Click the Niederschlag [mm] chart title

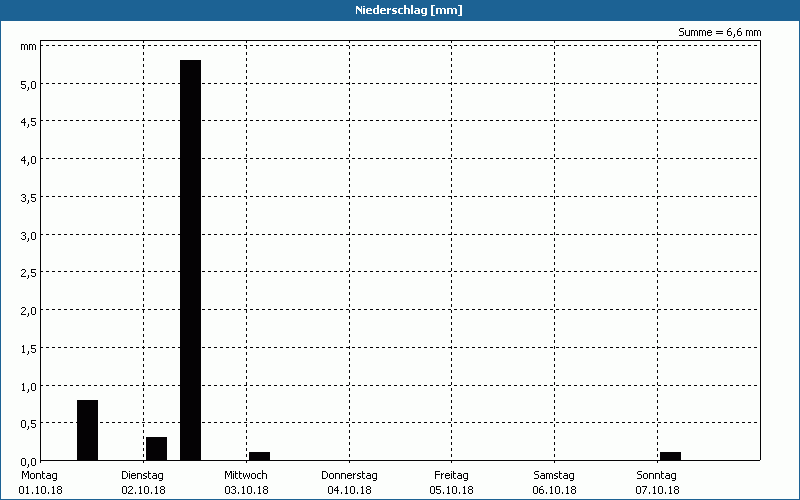pyautogui.click(x=409, y=10)
